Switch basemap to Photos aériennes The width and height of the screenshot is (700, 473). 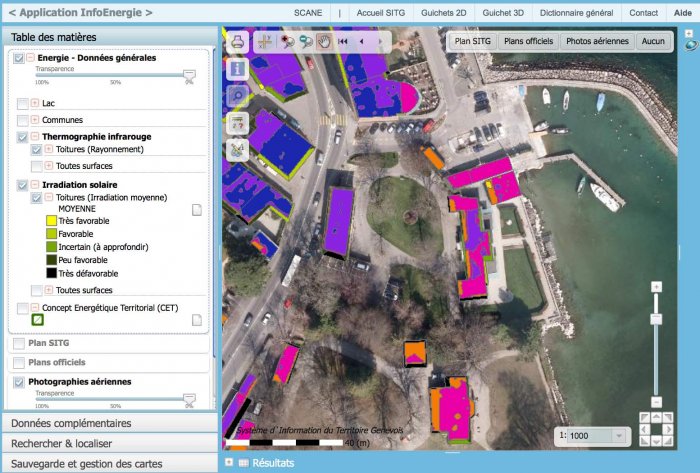pos(597,41)
